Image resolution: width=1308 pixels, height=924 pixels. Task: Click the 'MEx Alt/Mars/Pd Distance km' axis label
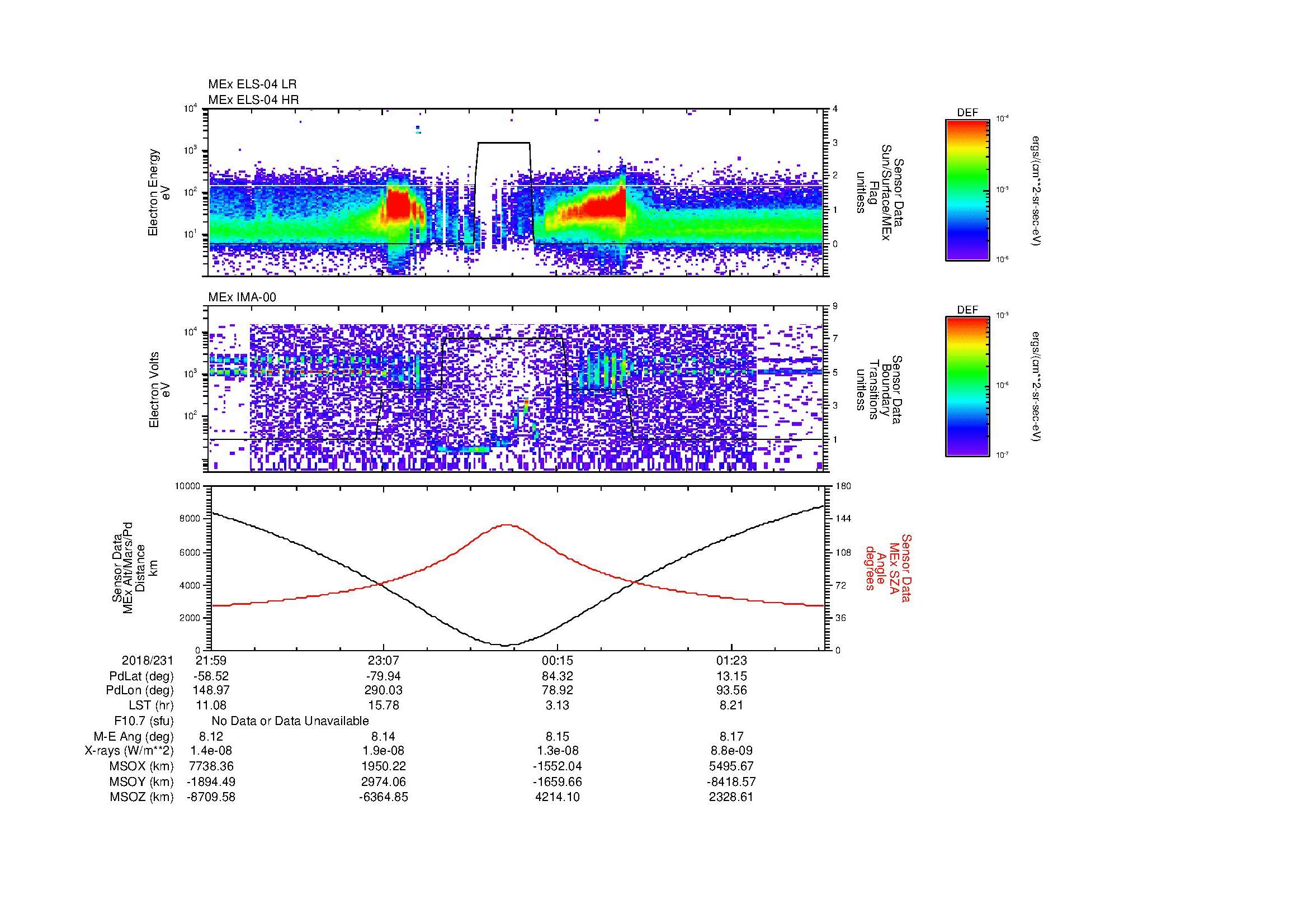click(x=134, y=567)
